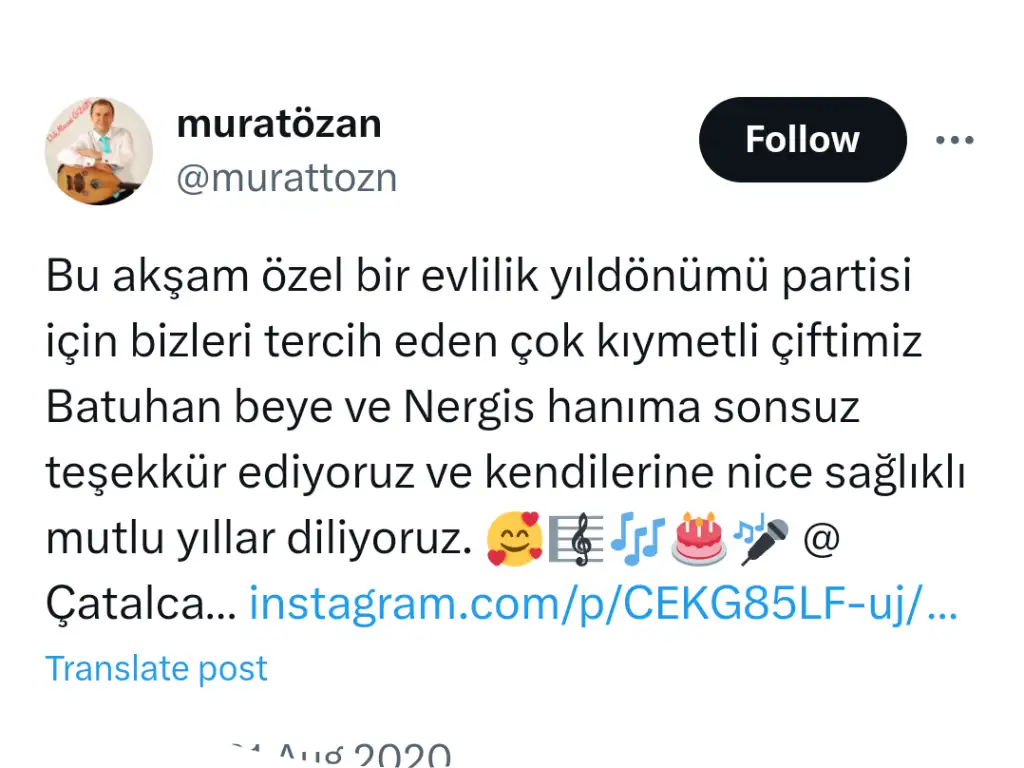
Task: Click the birthday cake emoji
Action: [699, 539]
